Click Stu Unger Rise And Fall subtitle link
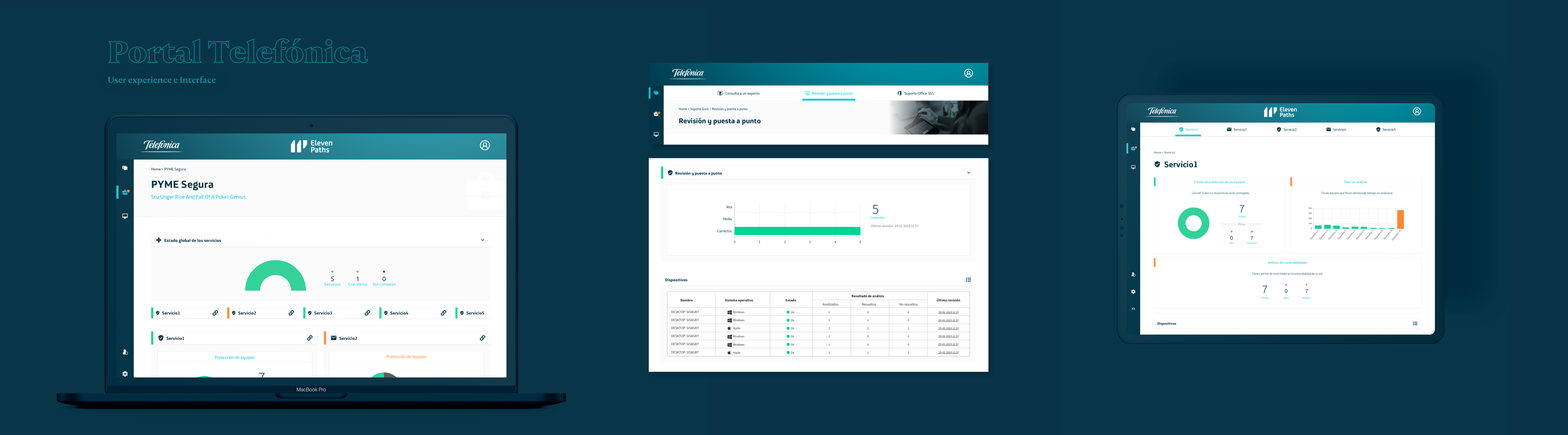1568x435 pixels. coord(198,197)
